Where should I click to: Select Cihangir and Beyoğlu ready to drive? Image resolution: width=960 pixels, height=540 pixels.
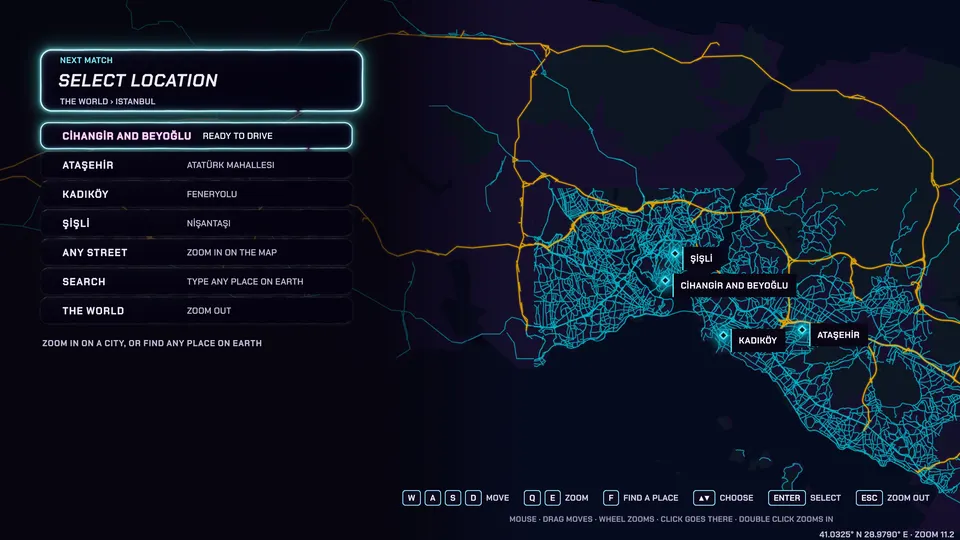tap(197, 136)
